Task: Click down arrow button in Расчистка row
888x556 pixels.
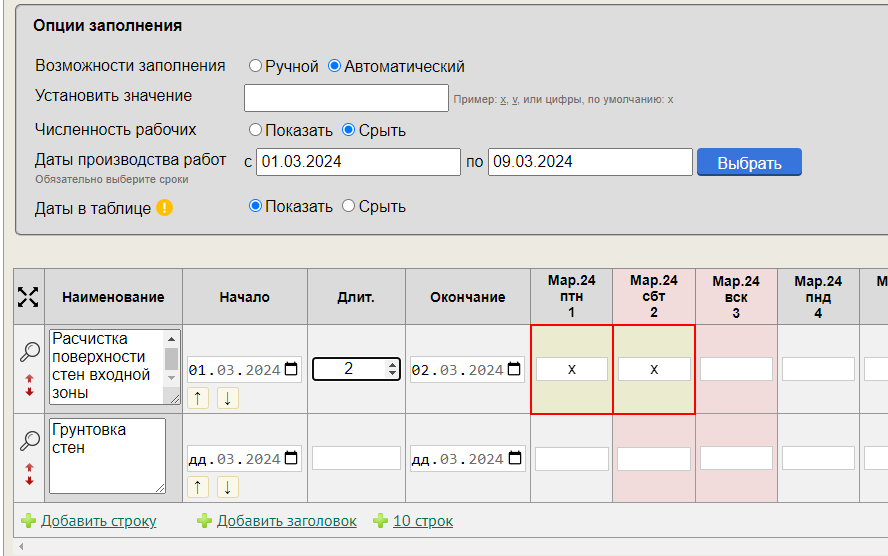Action: pyautogui.click(x=228, y=398)
